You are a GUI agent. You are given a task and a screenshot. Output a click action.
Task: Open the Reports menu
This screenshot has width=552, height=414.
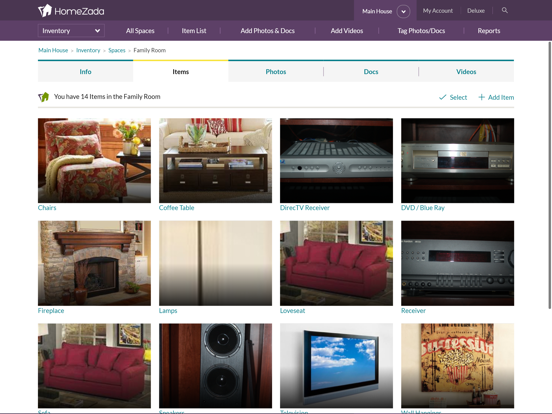[x=489, y=31]
